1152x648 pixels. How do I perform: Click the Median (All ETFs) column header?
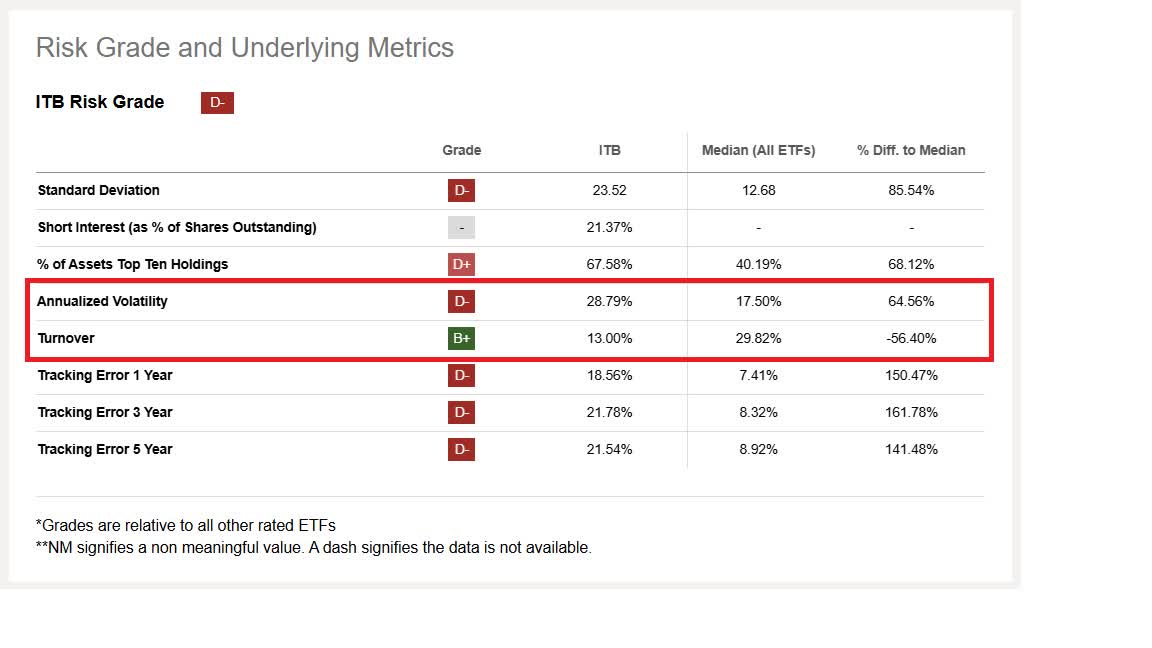(758, 150)
